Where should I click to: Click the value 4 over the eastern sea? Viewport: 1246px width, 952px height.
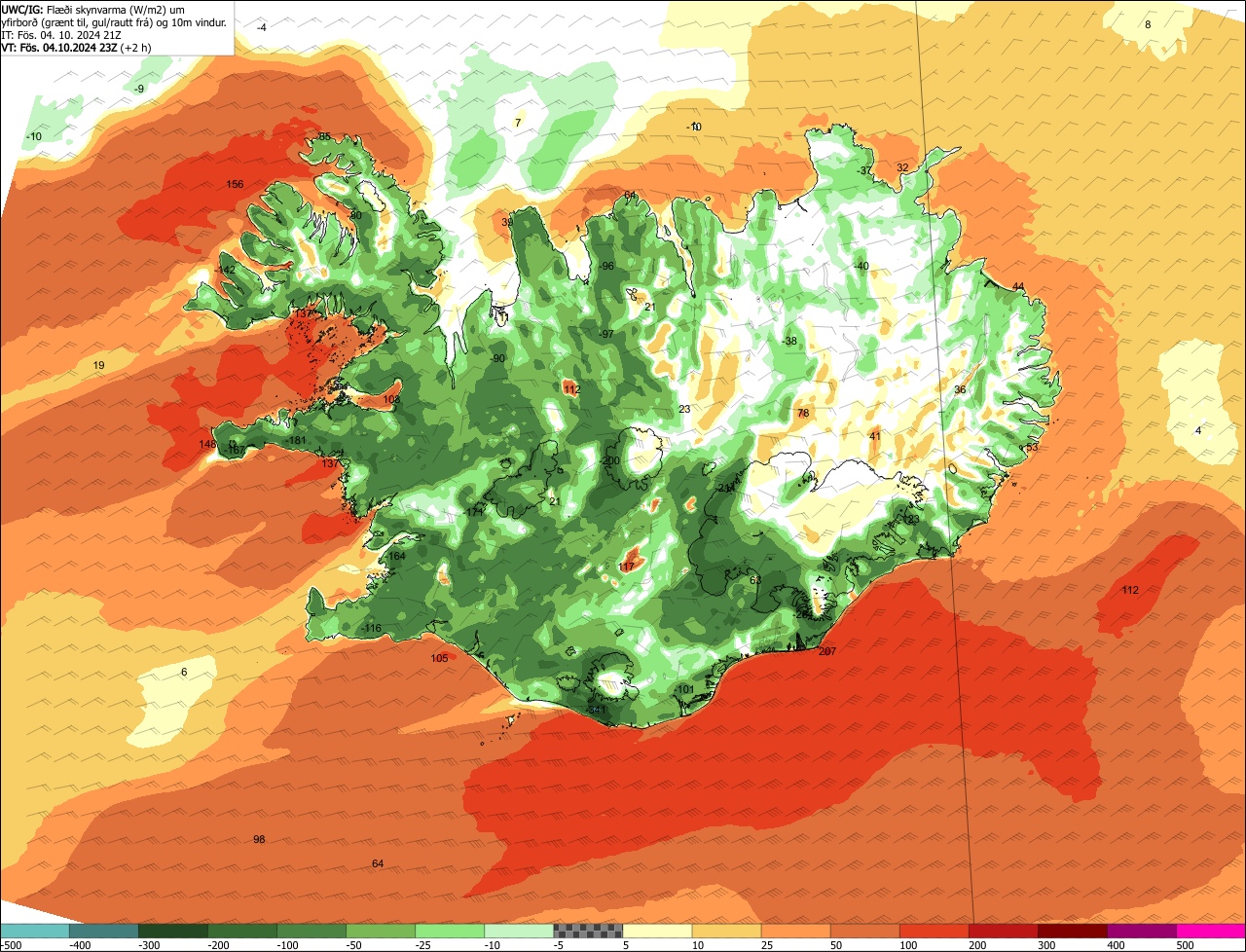click(x=1198, y=430)
